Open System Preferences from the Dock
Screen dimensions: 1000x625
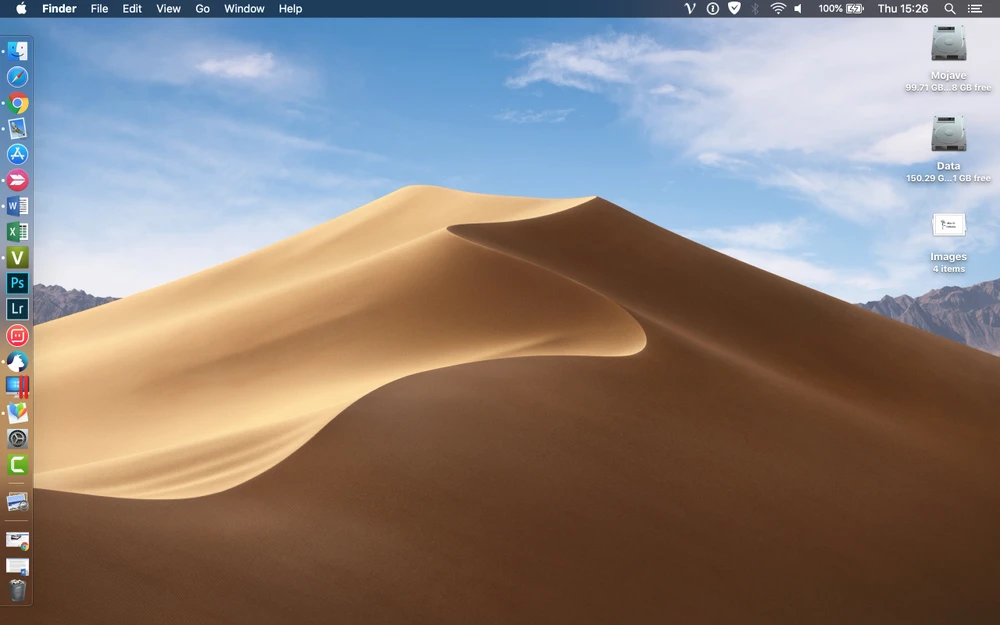click(17, 439)
